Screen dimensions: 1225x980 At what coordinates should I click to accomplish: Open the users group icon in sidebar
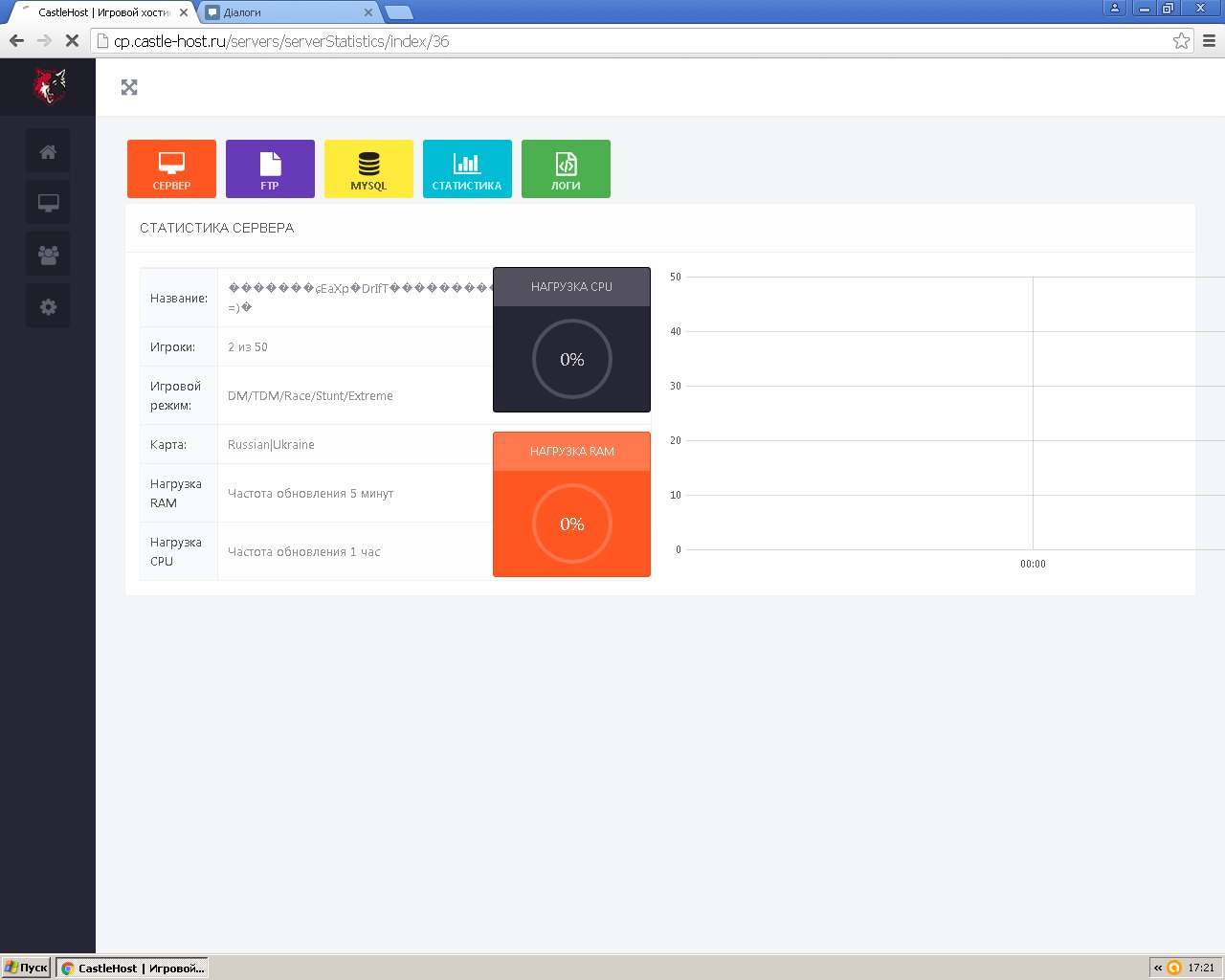coord(48,255)
